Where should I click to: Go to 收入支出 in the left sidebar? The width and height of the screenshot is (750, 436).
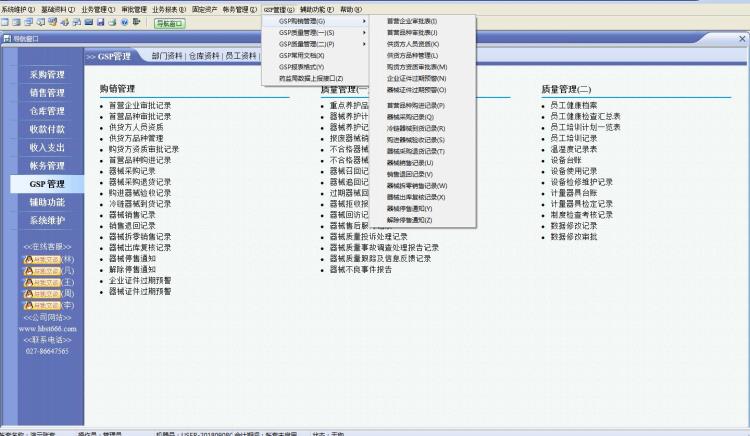click(47, 147)
